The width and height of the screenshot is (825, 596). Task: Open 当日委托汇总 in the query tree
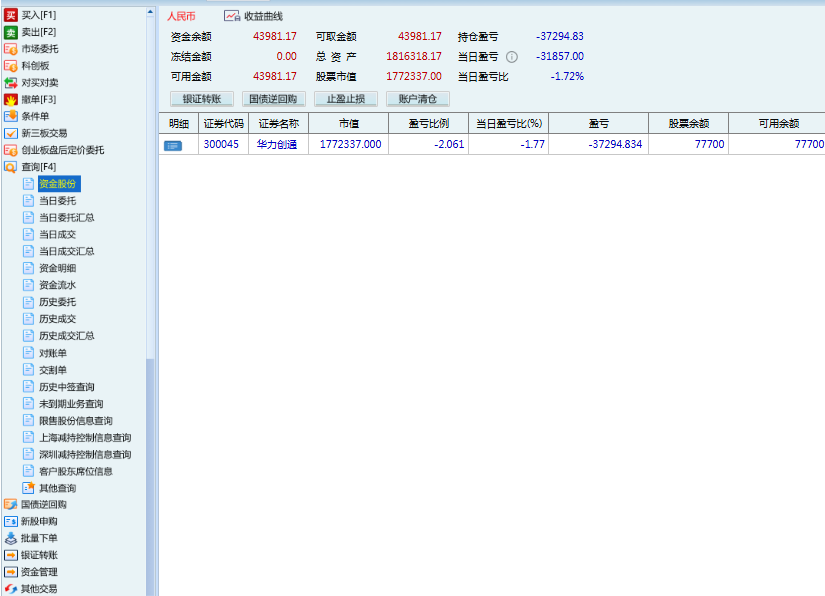(x=67, y=217)
